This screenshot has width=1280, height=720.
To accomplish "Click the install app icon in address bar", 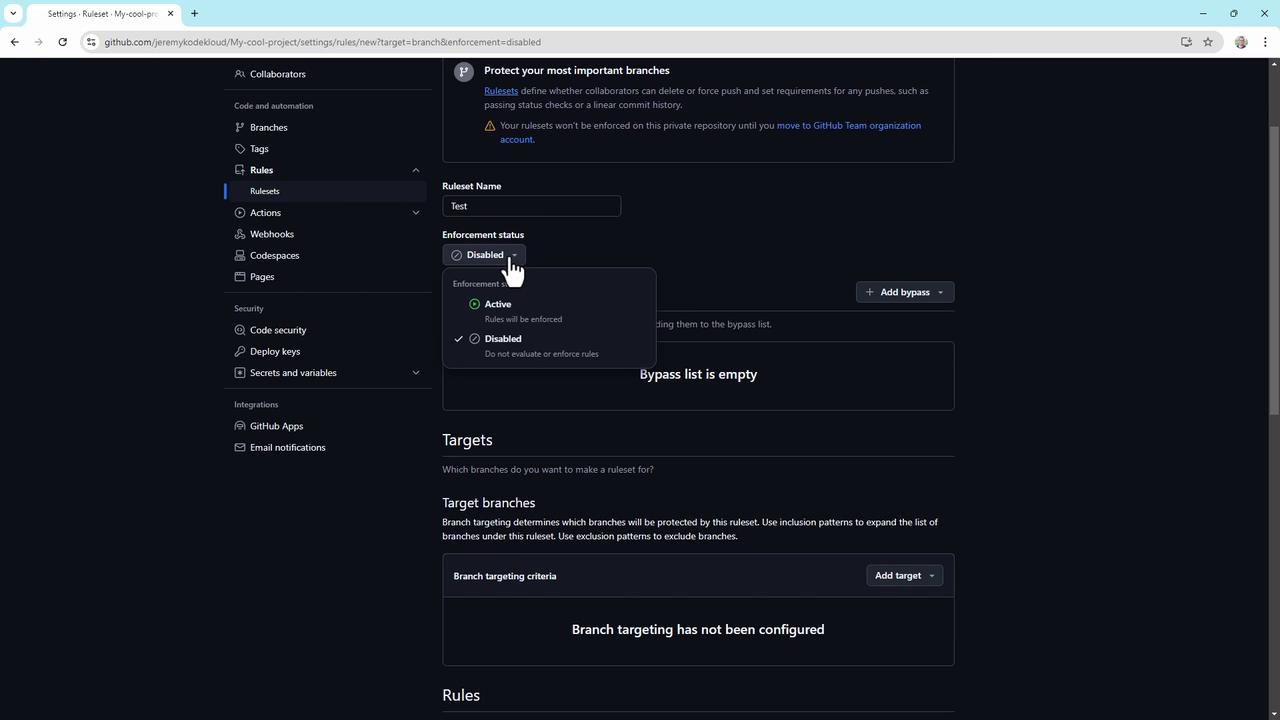I will 1186,42.
